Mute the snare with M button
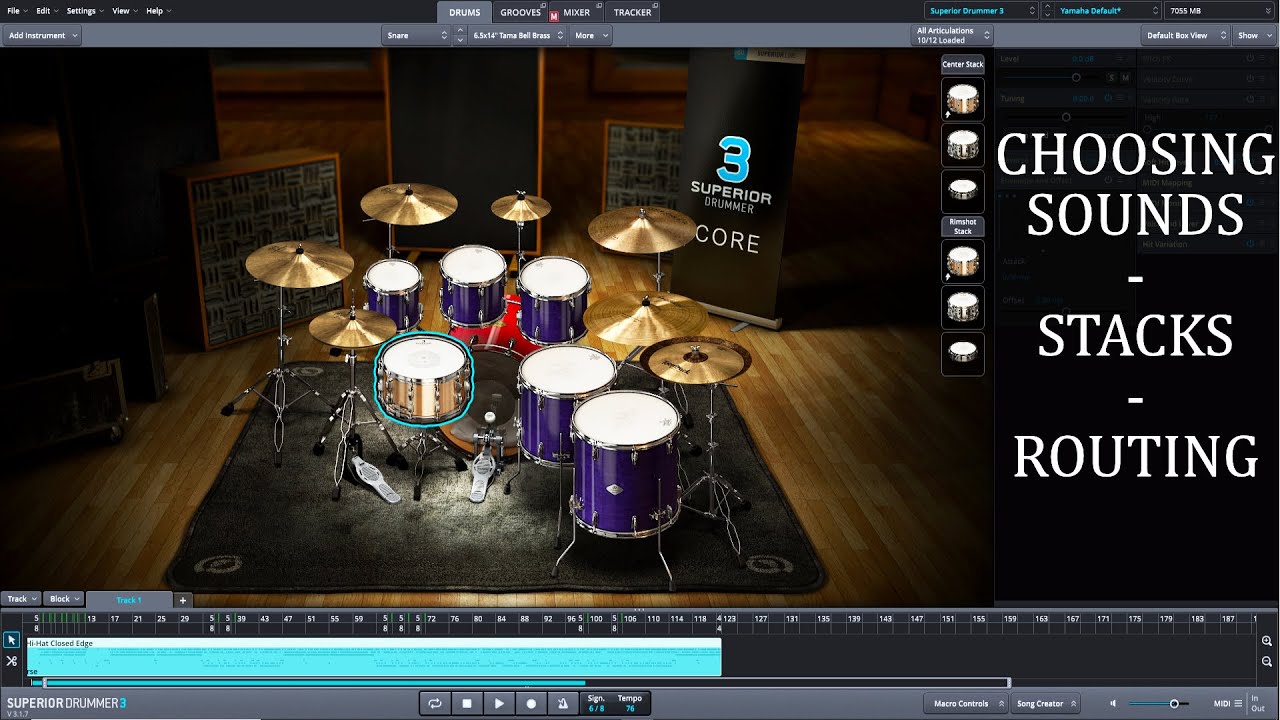 click(x=1125, y=77)
